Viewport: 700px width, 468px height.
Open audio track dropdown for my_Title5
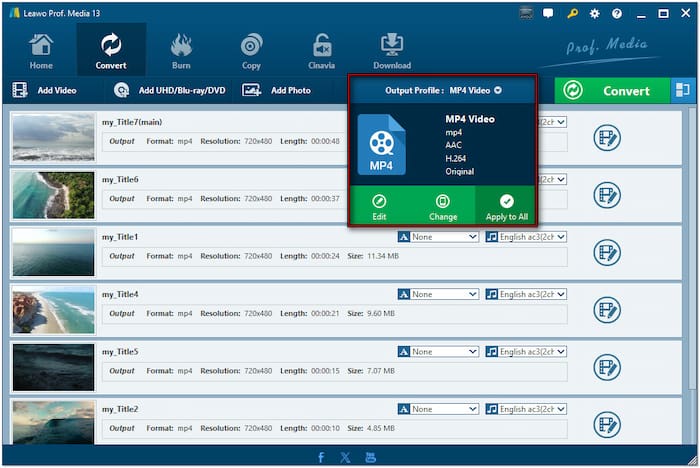point(526,352)
